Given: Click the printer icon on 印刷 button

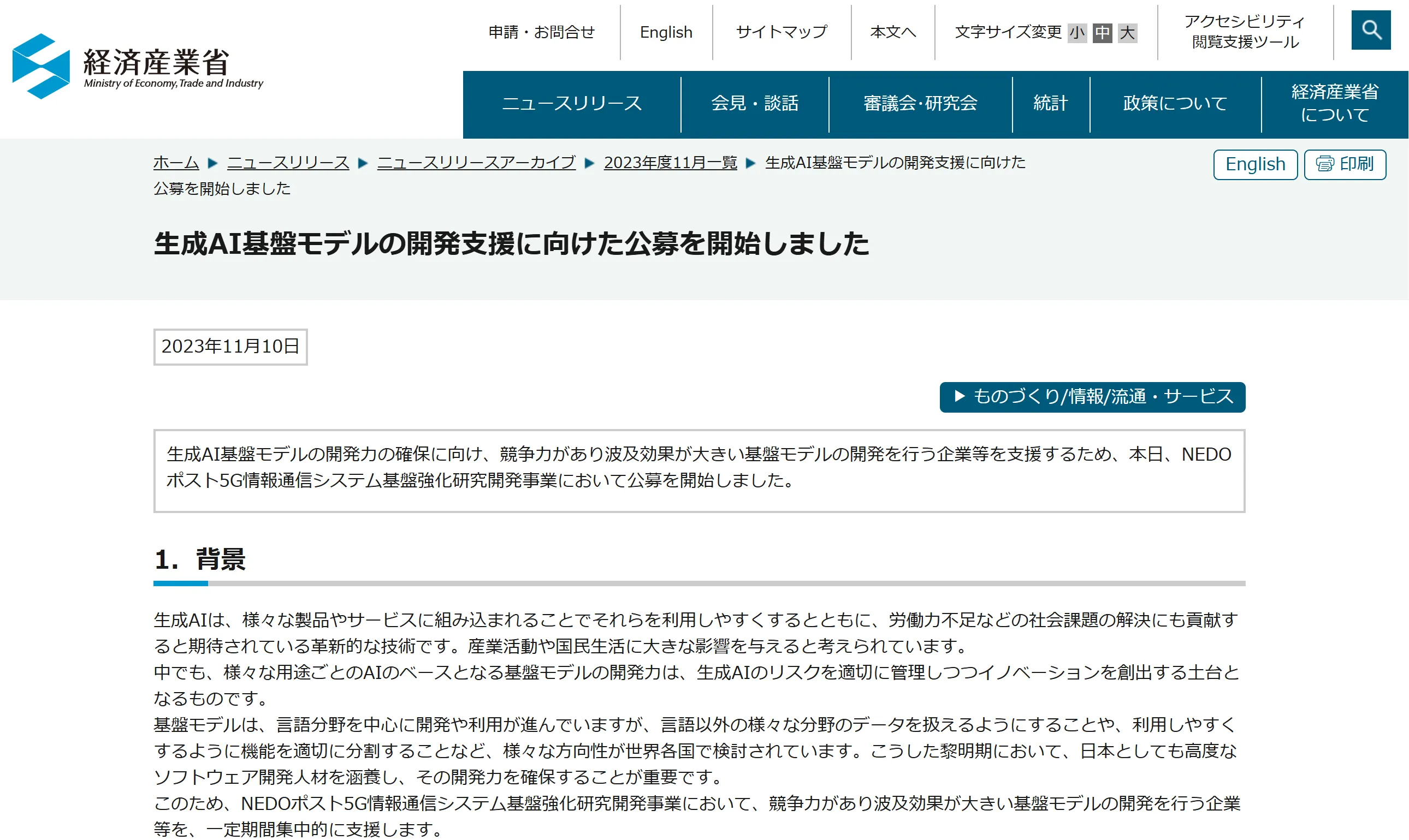Looking at the screenshot, I should 1324,164.
